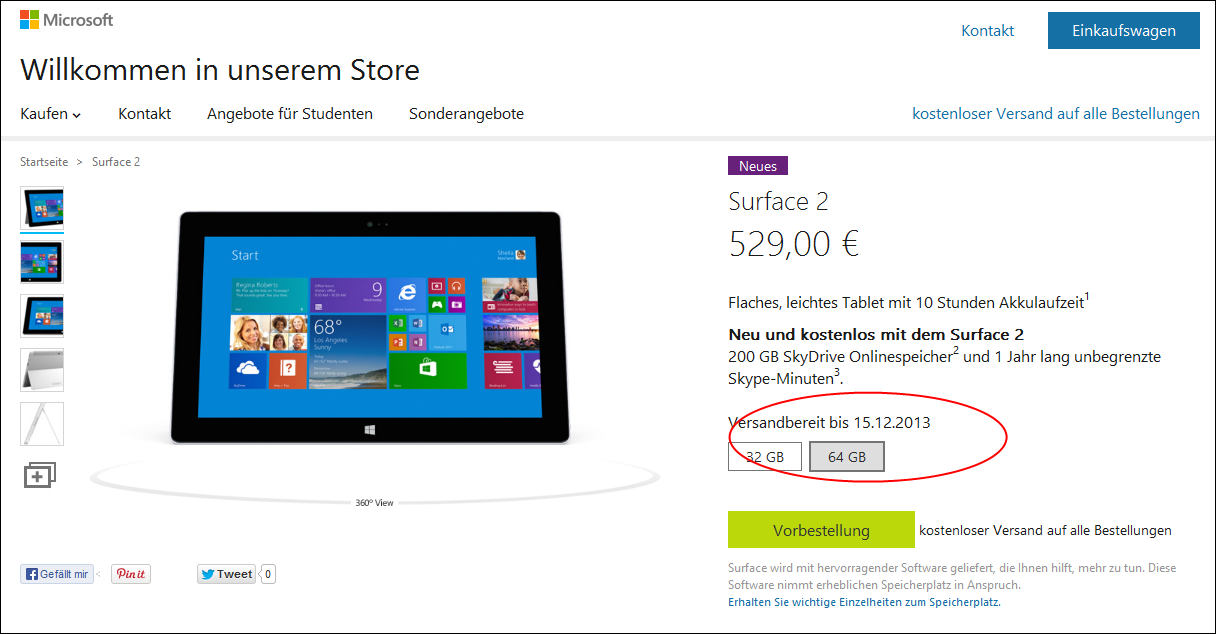Open Kontakt in the navigation bar
Screen dimensions: 1216x634
tap(144, 114)
